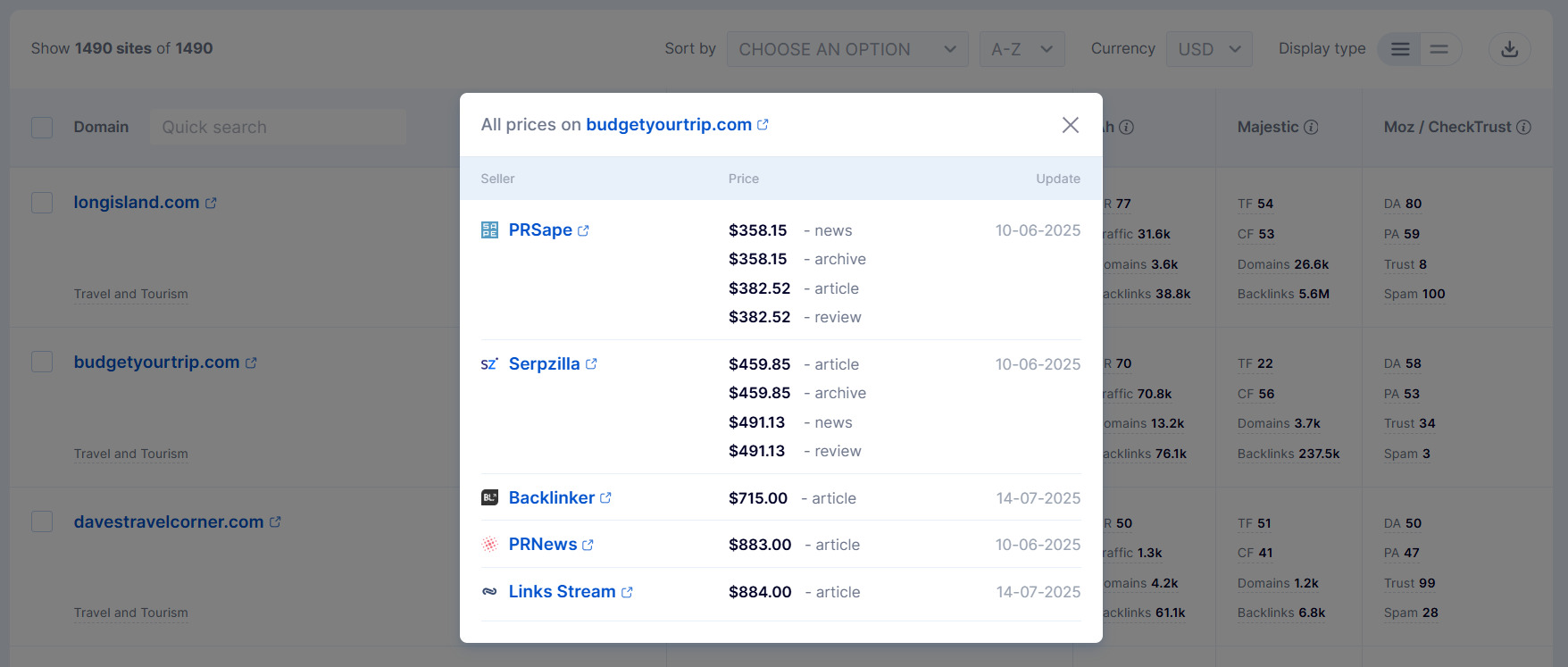Check the longisland.com row checkbox
Screen dimensions: 1568x667
click(x=42, y=203)
